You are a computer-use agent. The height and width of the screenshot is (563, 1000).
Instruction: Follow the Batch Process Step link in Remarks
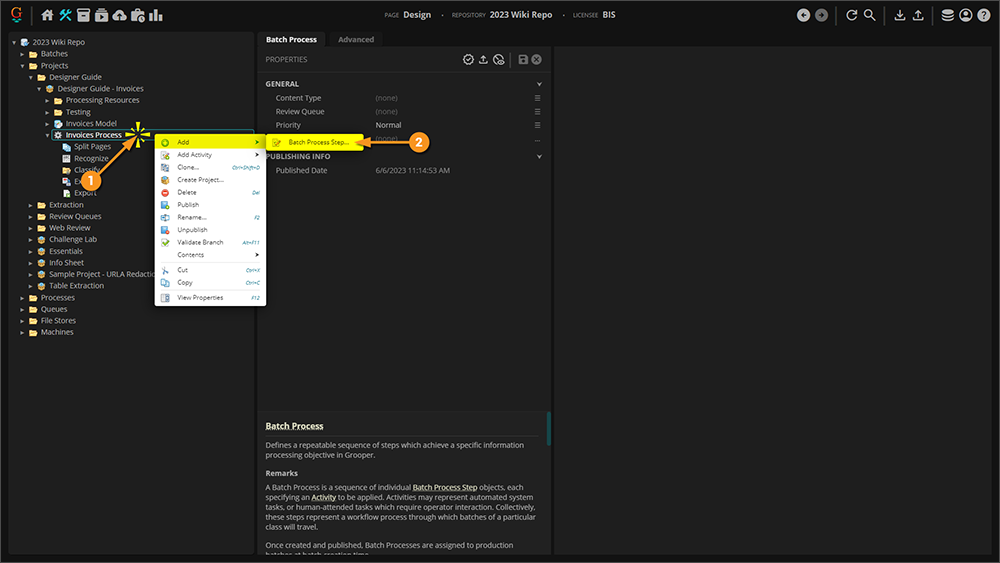click(x=445, y=487)
